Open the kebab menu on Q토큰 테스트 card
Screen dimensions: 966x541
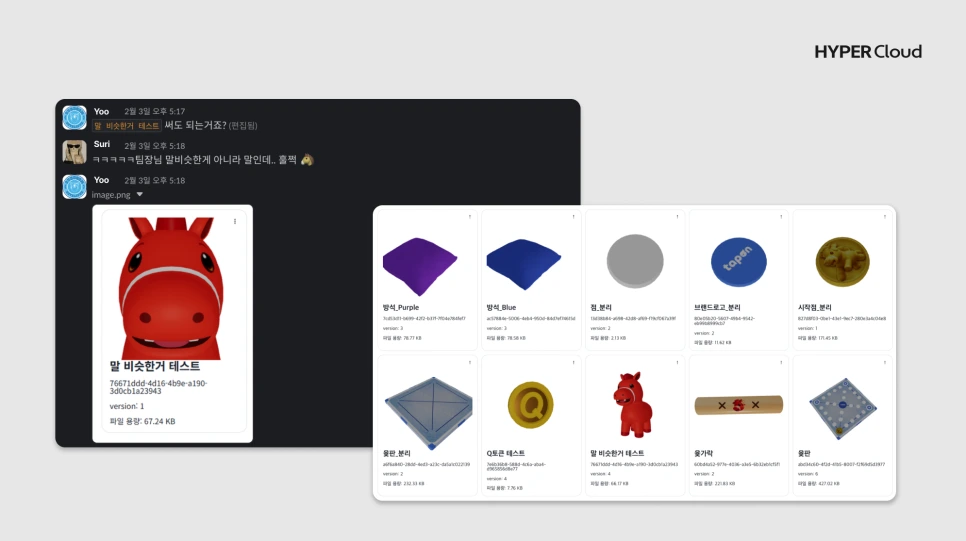tap(574, 362)
